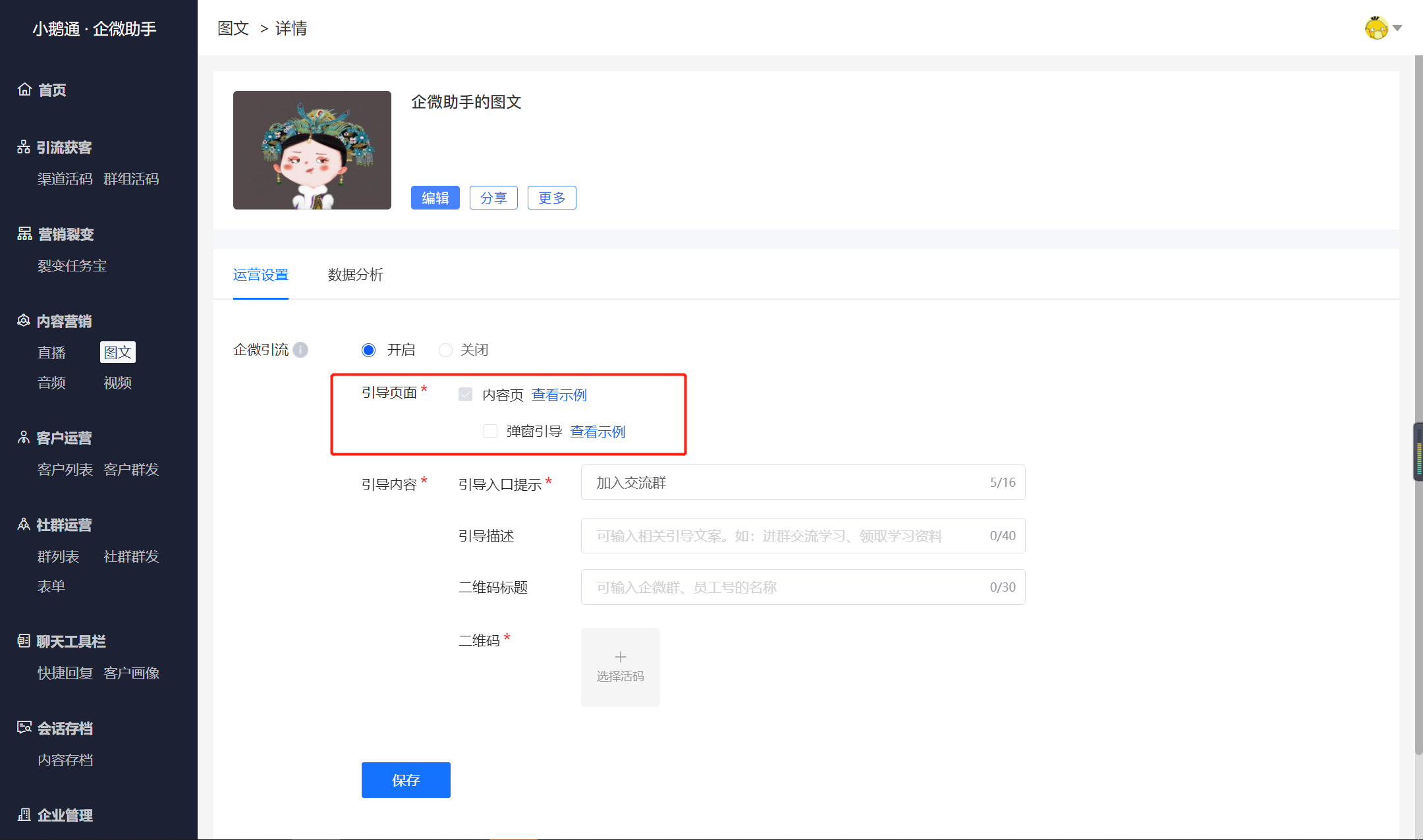Click the 会话存档 section icon

point(24,728)
